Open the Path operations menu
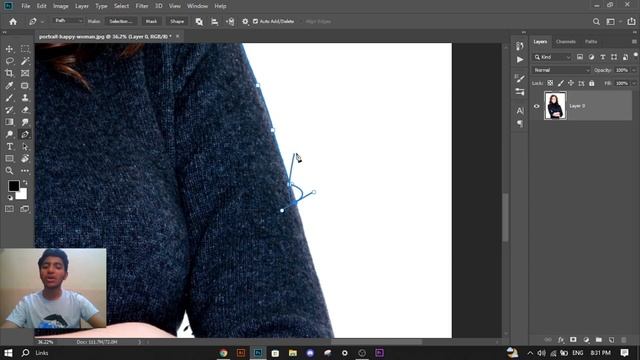640x360 pixels. (199, 22)
